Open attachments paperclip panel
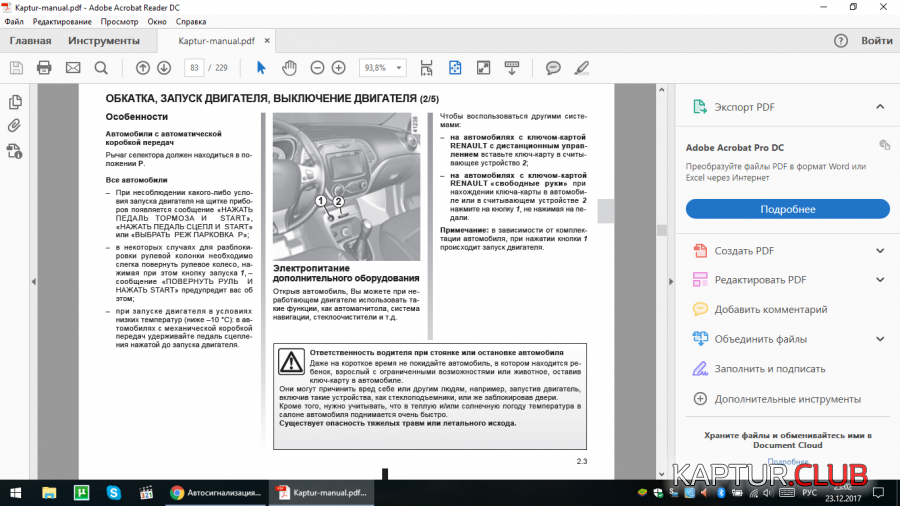 [x=15, y=126]
